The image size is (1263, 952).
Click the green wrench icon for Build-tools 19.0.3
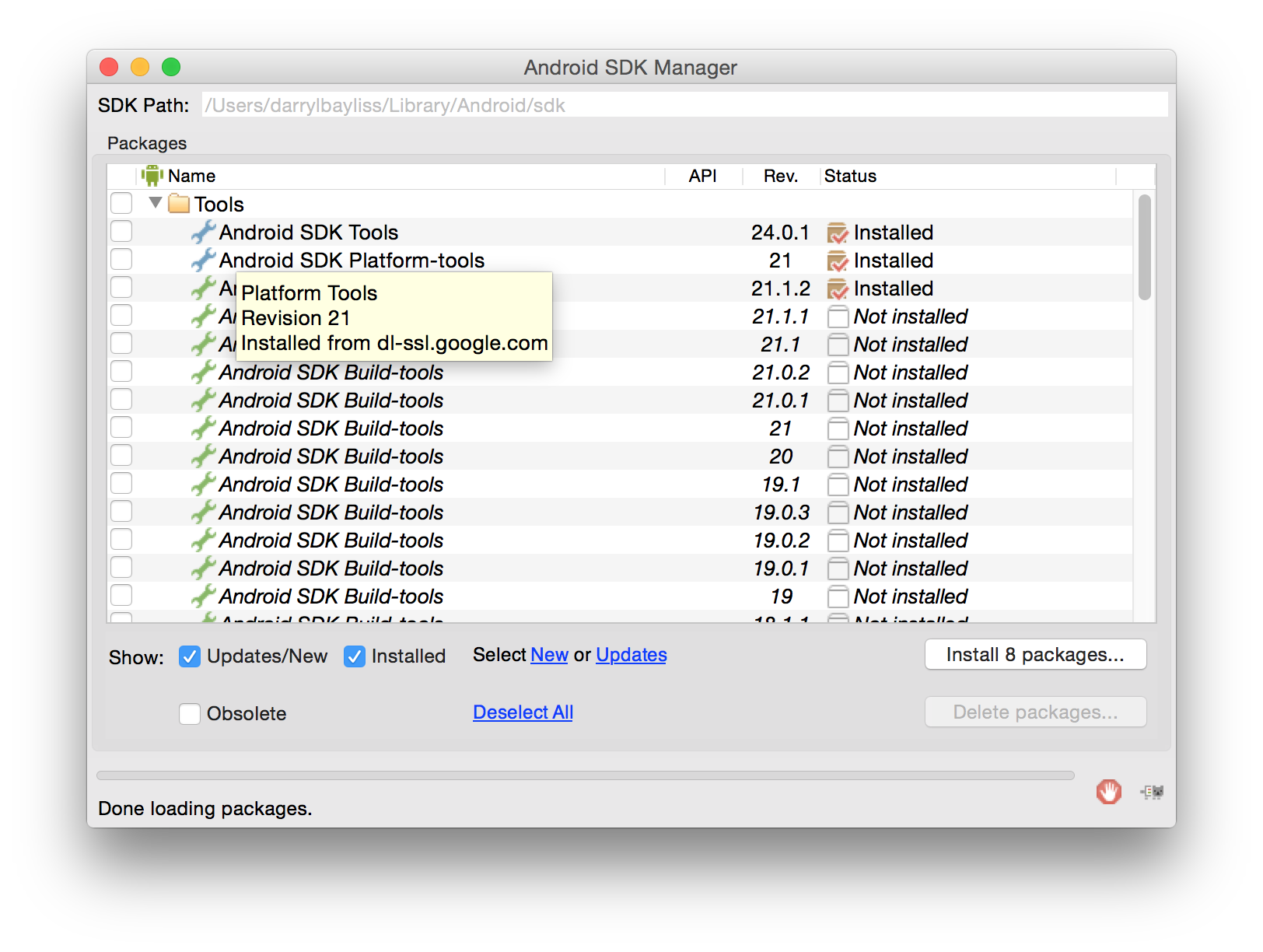point(203,512)
